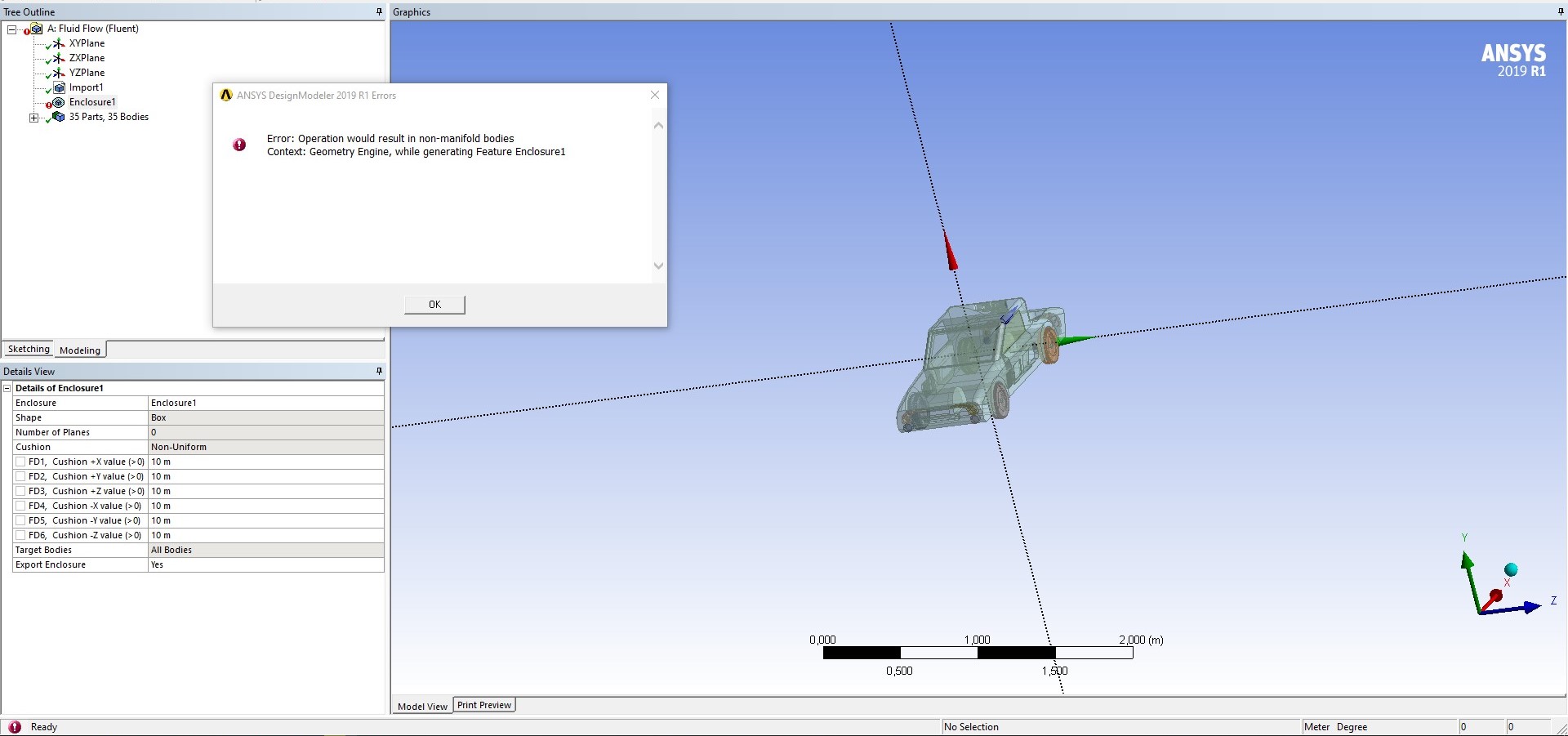1568x736 pixels.
Task: Toggle FD3 Cushion +Z parameter checkbox
Action: (20, 491)
